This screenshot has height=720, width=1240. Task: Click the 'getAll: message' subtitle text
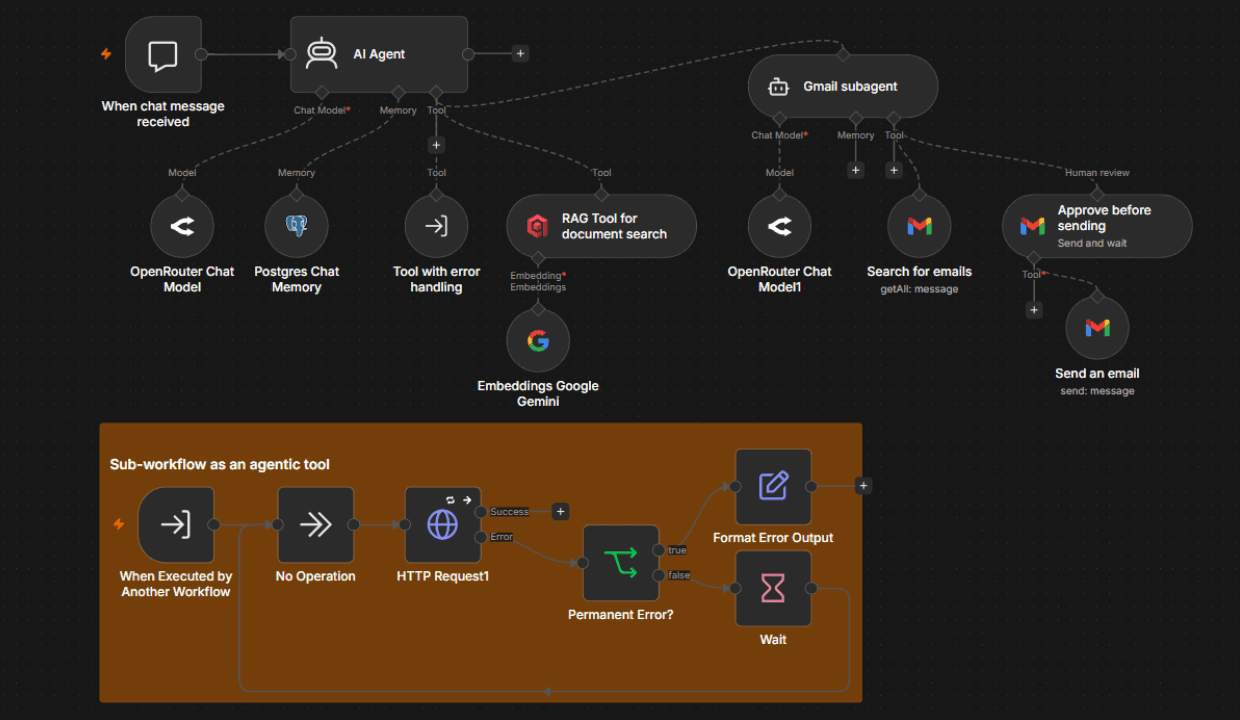pyautogui.click(x=919, y=289)
